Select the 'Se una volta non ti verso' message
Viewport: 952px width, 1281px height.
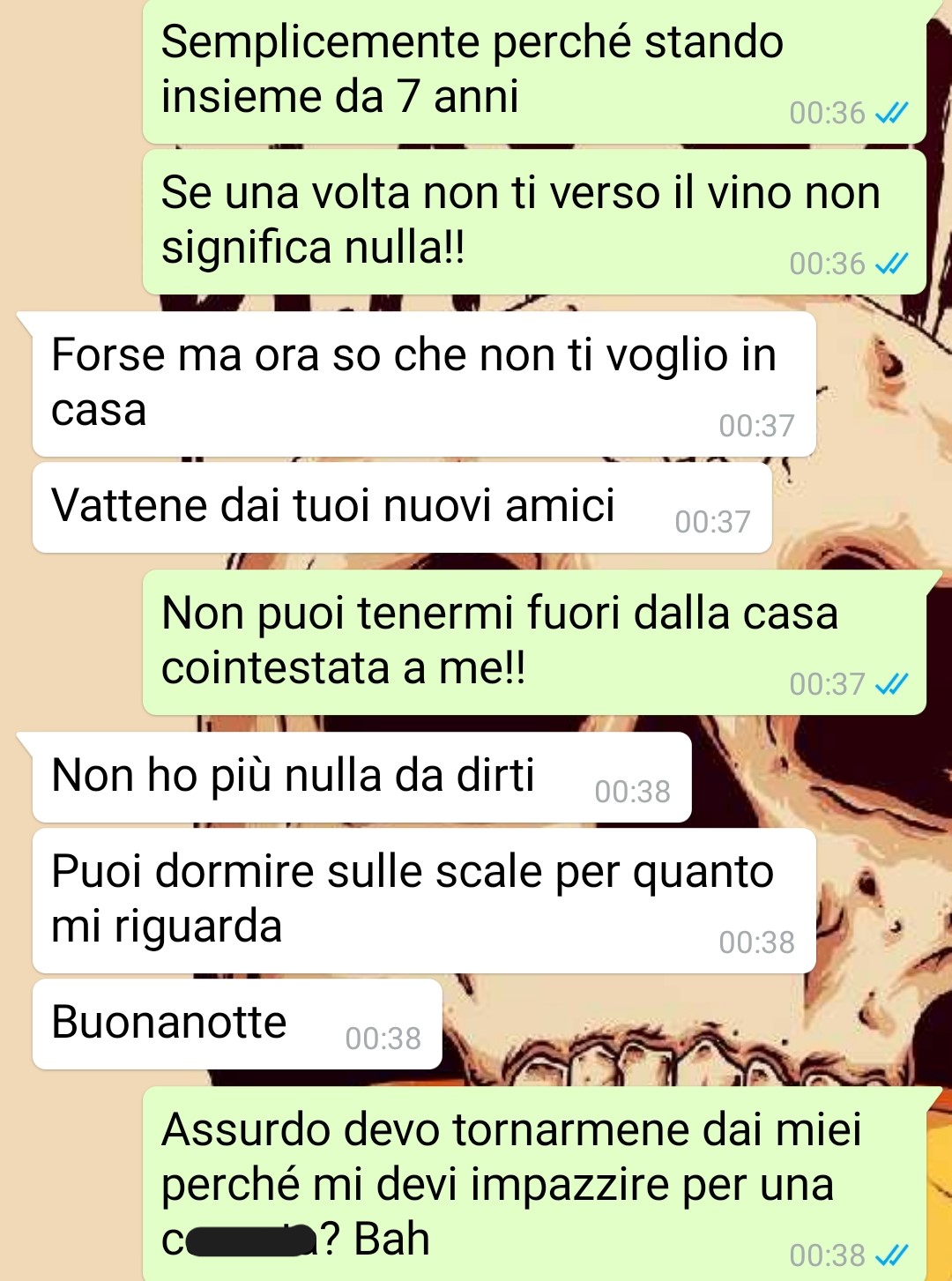(534, 222)
